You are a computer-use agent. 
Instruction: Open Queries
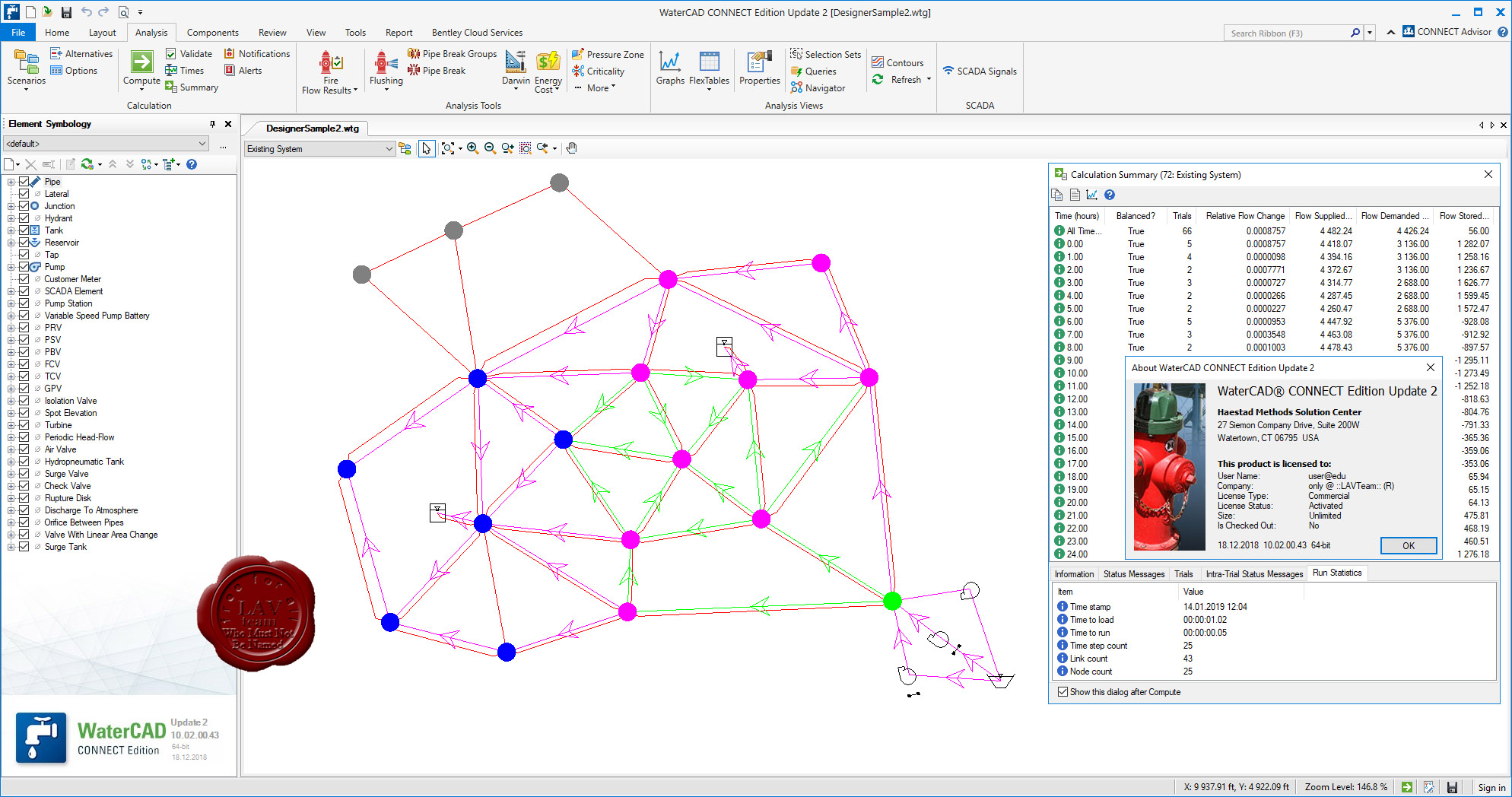814,71
